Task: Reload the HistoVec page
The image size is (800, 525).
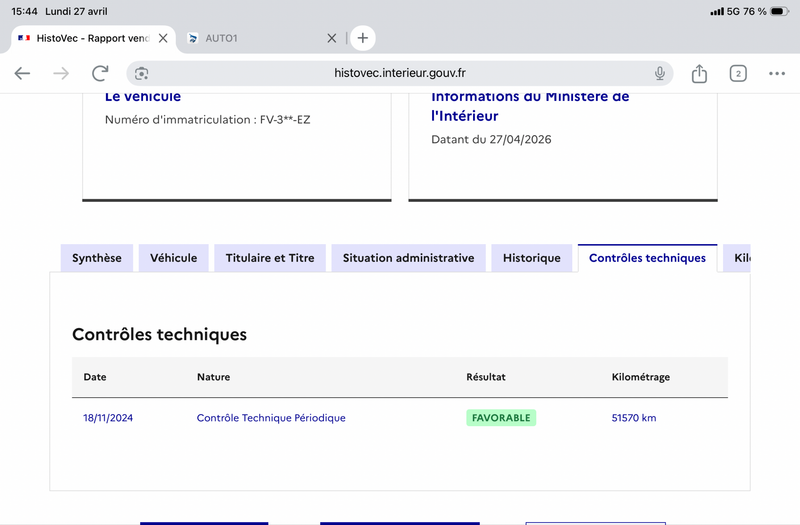Action: point(100,73)
